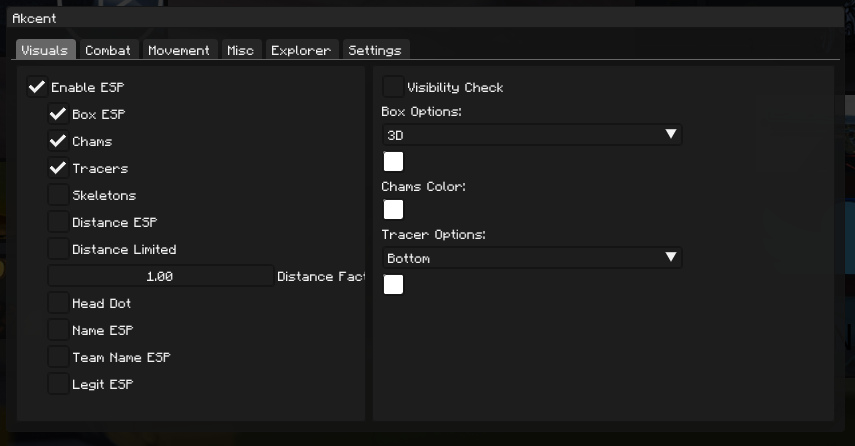
Task: Toggle Distance ESP on
Action: pos(58,222)
